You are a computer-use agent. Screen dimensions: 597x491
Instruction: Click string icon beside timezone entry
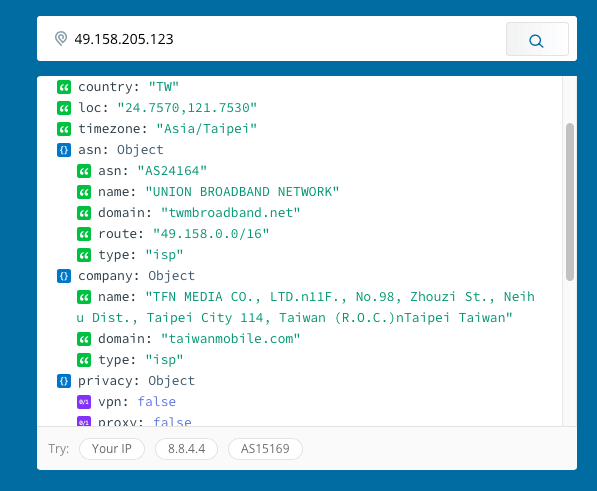point(64,129)
